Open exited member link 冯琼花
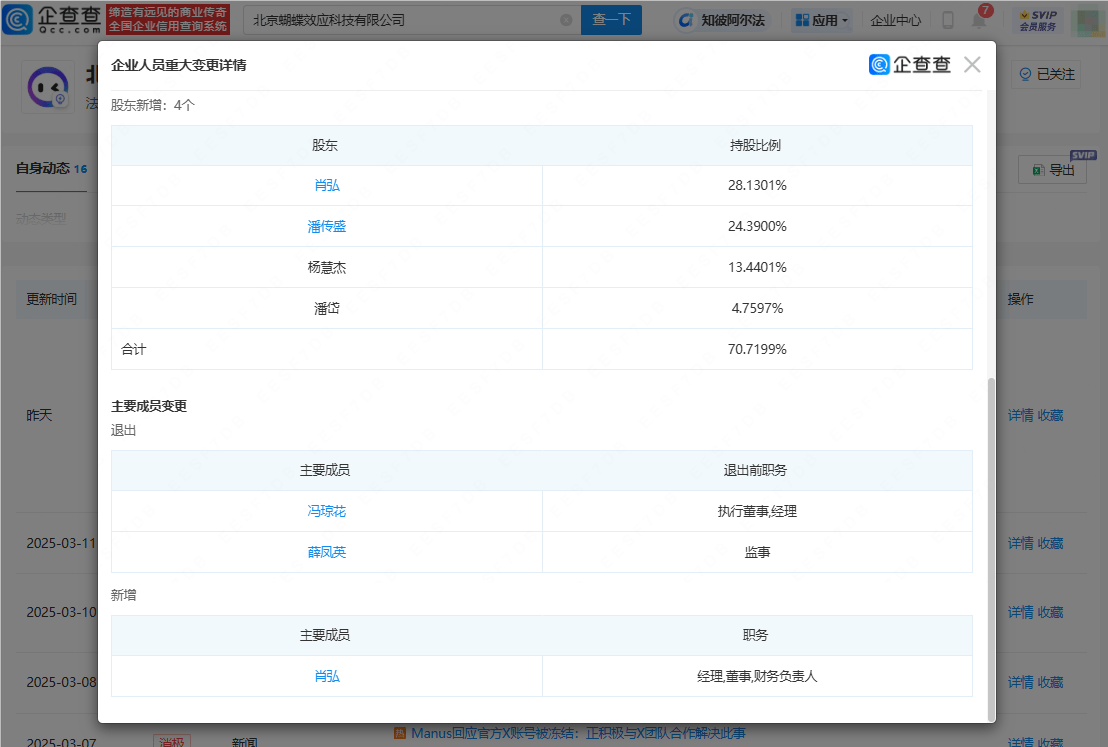Viewport: 1108px width, 747px height. click(327, 511)
